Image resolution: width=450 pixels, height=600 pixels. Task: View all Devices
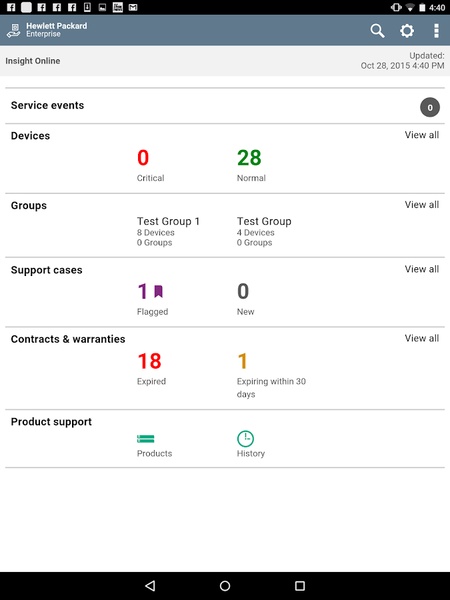(x=422, y=135)
